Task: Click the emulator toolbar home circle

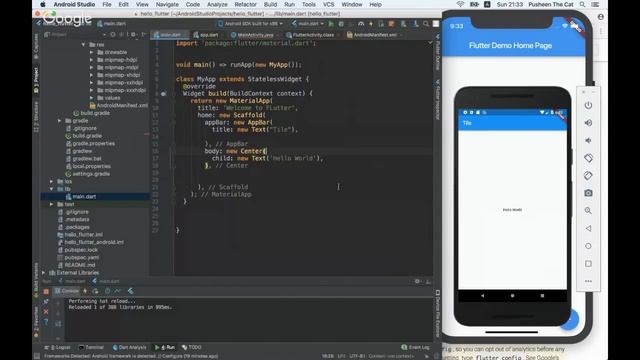Action: click(x=588, y=246)
